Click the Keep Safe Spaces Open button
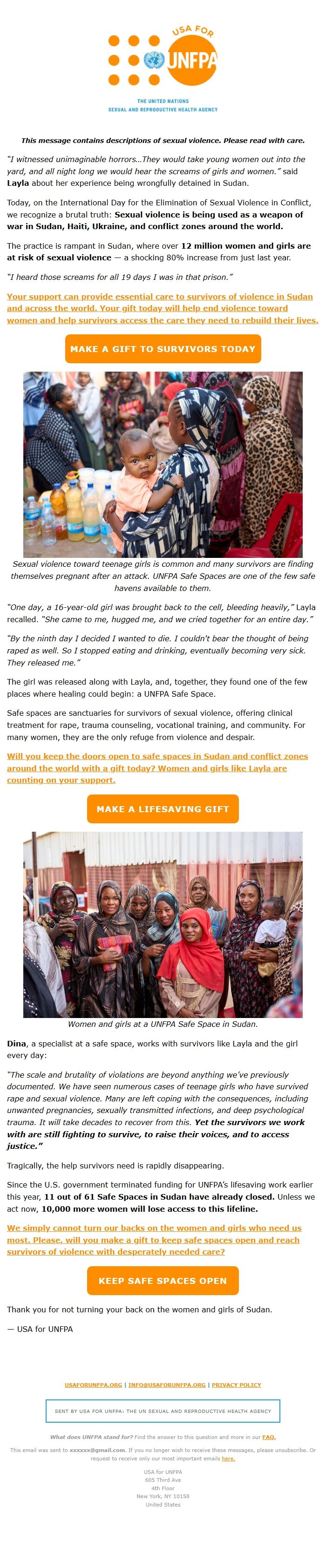The image size is (326, 1568). (x=163, y=1281)
